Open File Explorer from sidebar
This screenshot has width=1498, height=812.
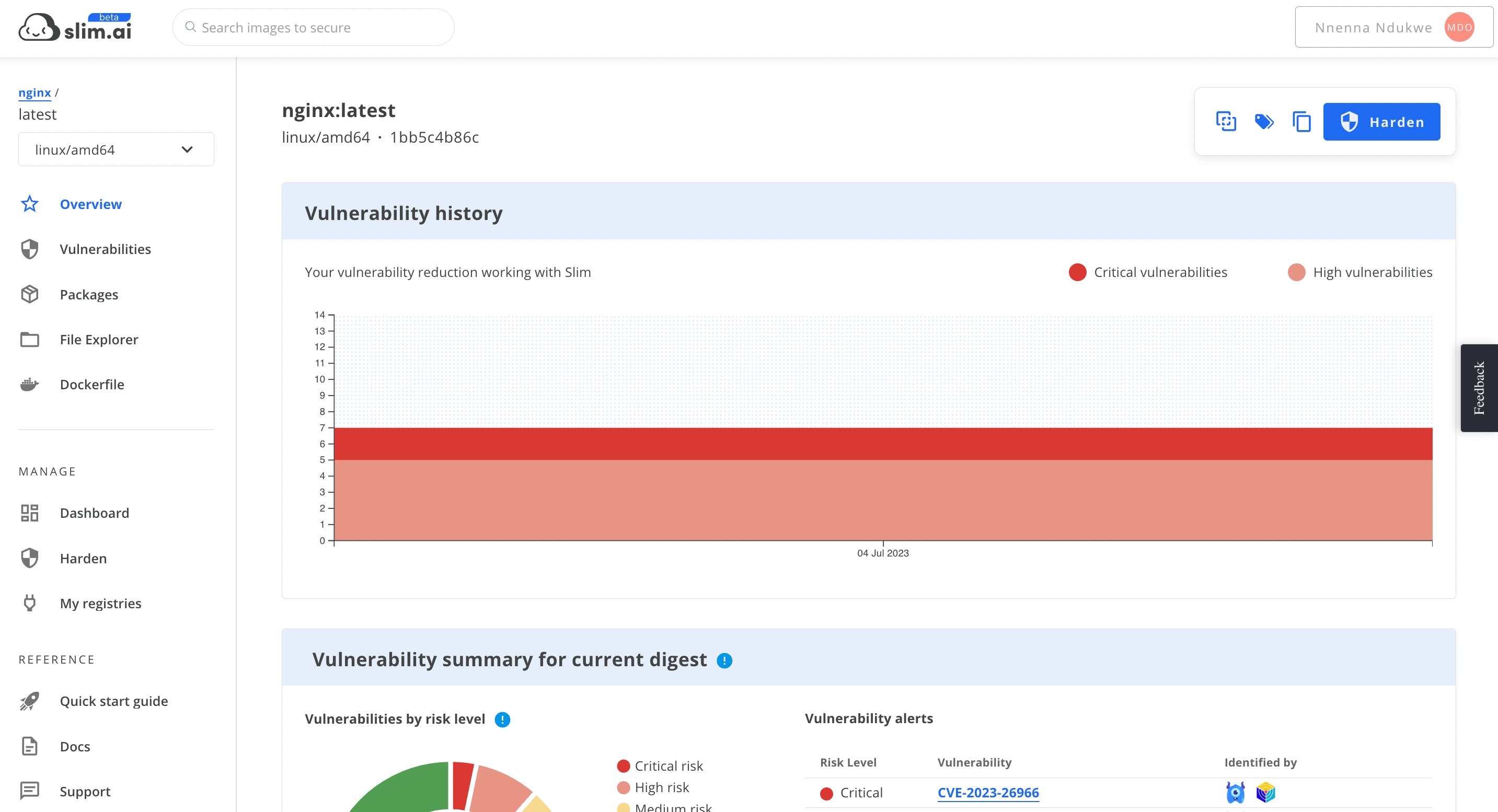(x=98, y=340)
